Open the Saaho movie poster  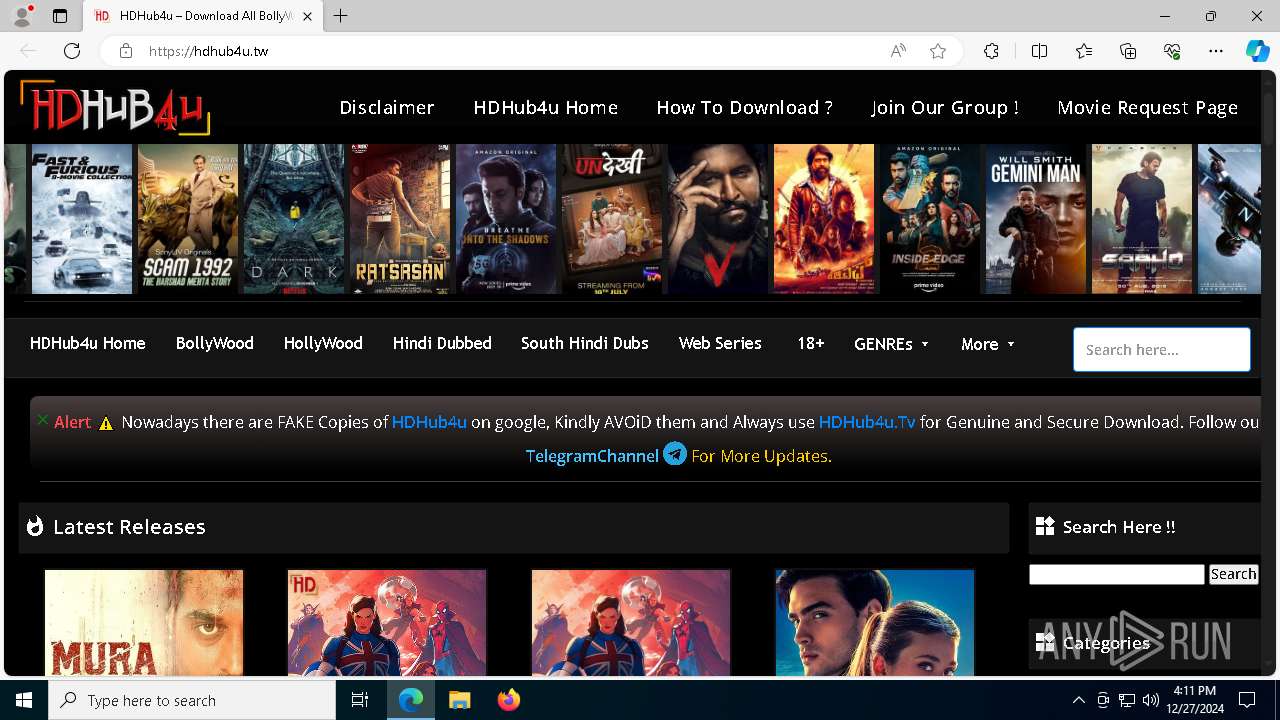(1142, 219)
